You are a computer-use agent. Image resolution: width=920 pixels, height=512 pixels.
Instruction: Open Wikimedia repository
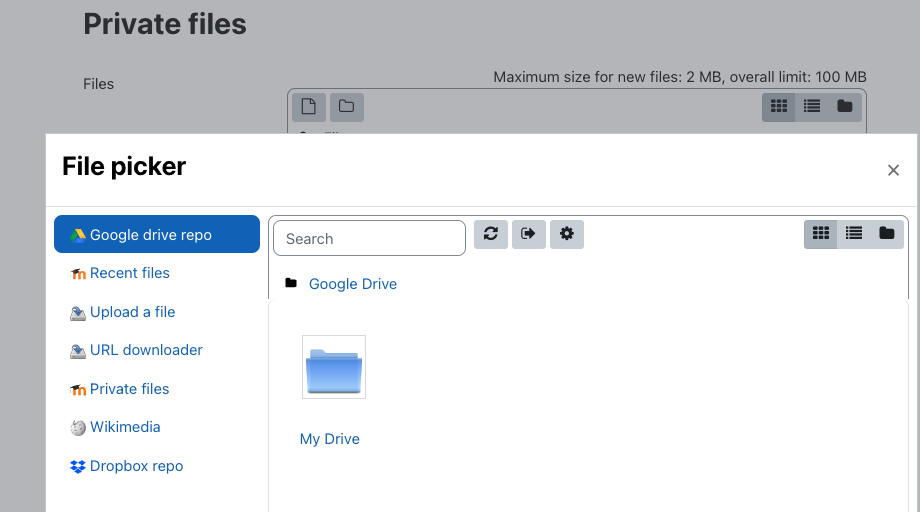point(125,426)
